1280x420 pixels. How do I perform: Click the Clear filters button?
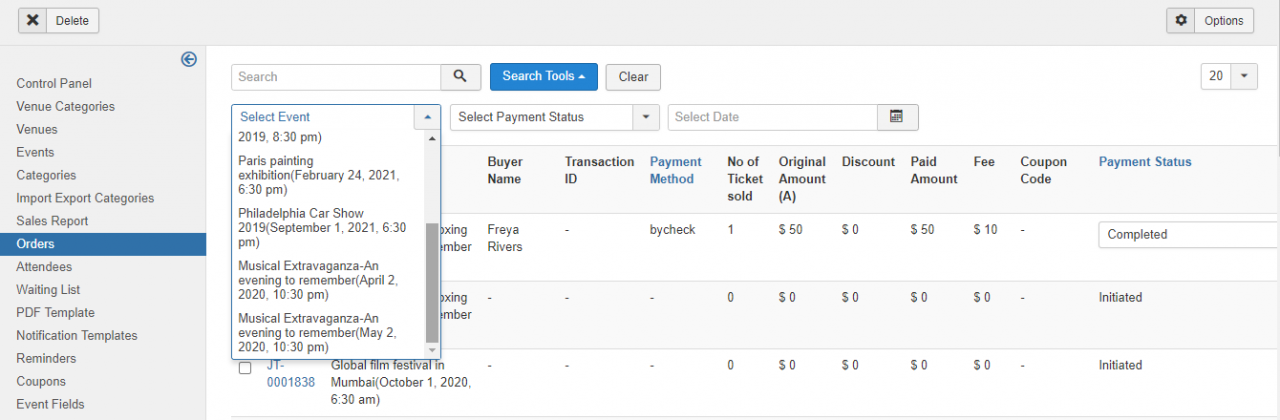click(633, 77)
